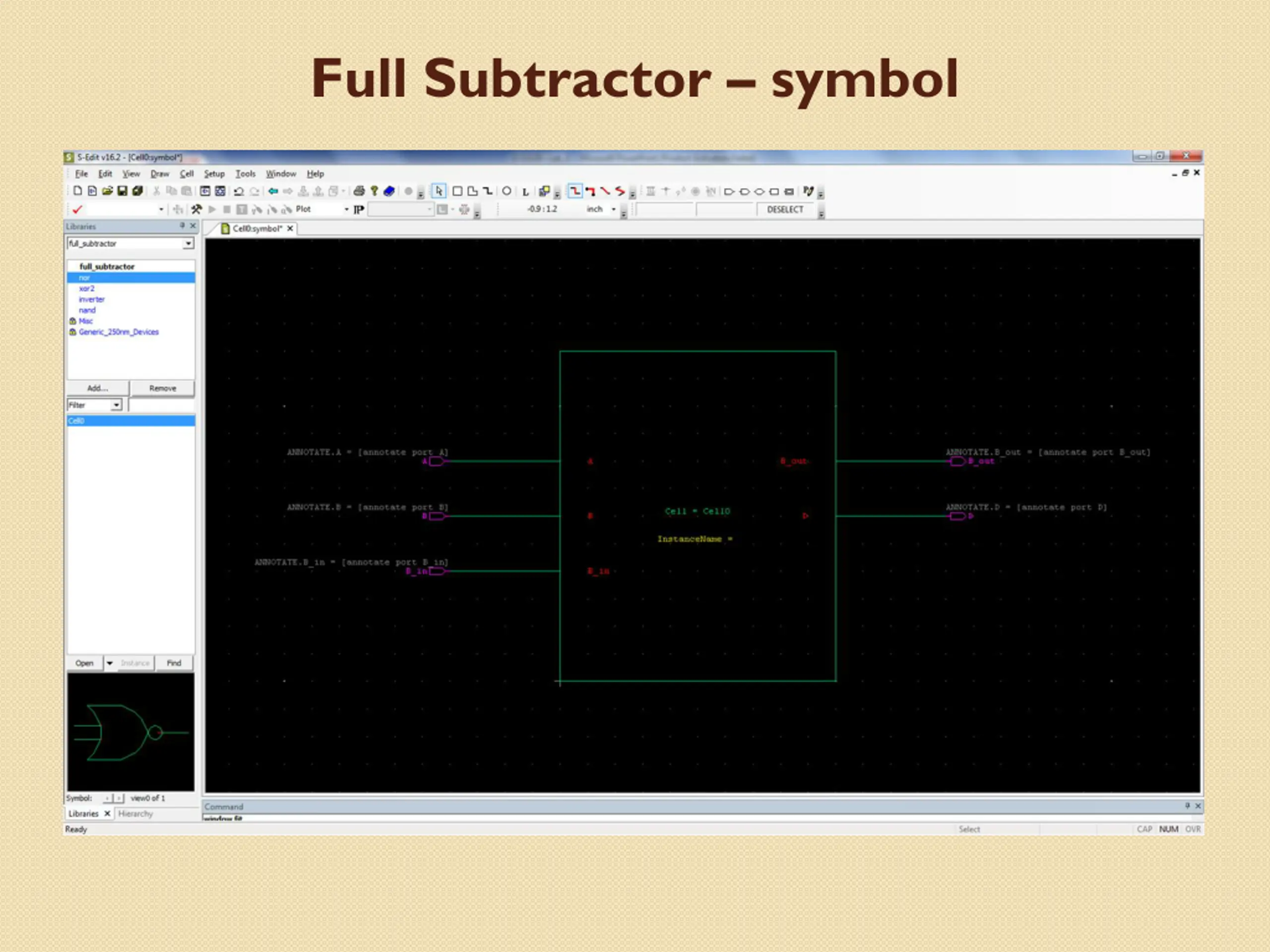The image size is (1270, 952).
Task: Close the Libraries panel
Action: coord(193,226)
